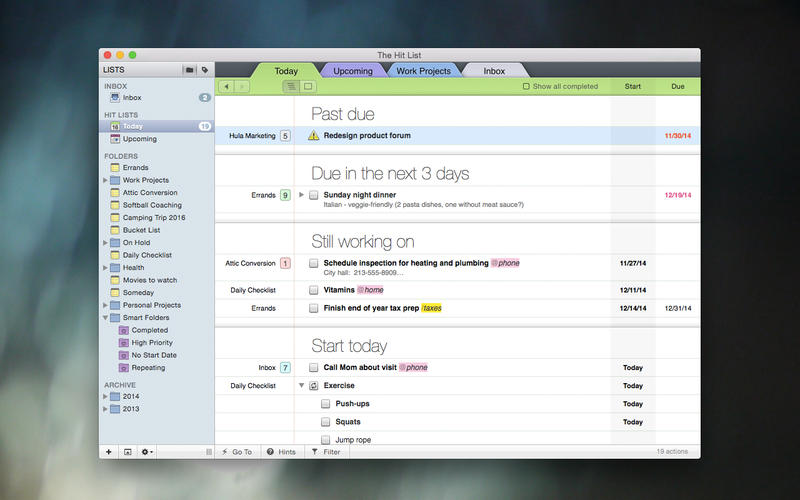
Task: Expand the Personal Projects folder
Action: coord(105,305)
